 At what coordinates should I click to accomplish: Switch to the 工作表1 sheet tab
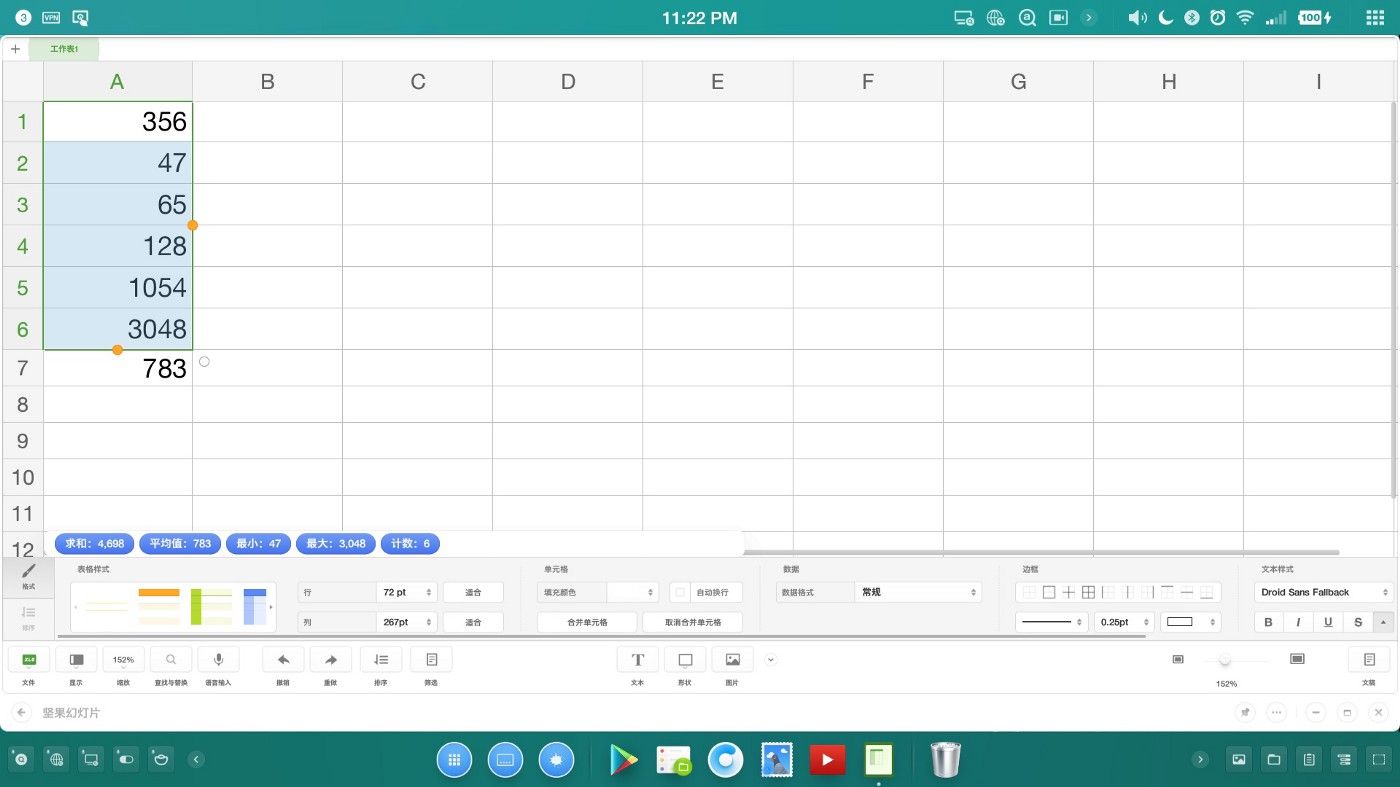click(64, 49)
